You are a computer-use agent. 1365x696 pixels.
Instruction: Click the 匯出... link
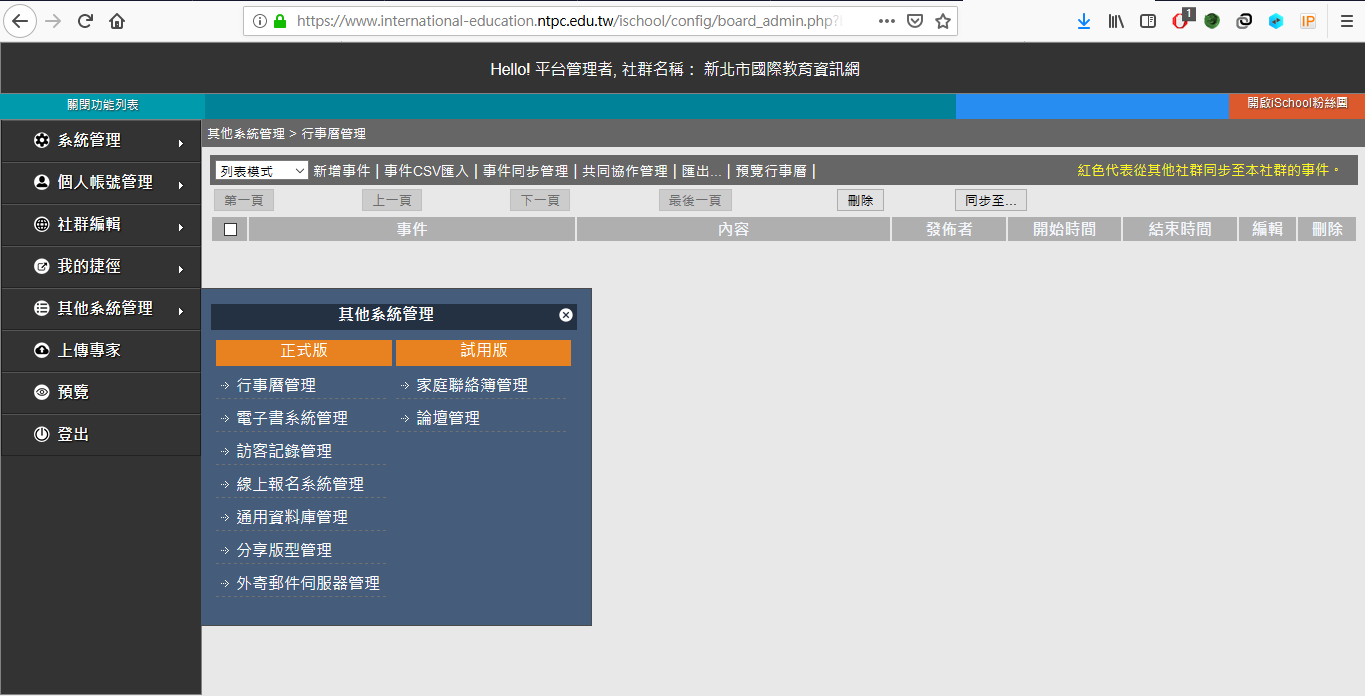click(701, 171)
